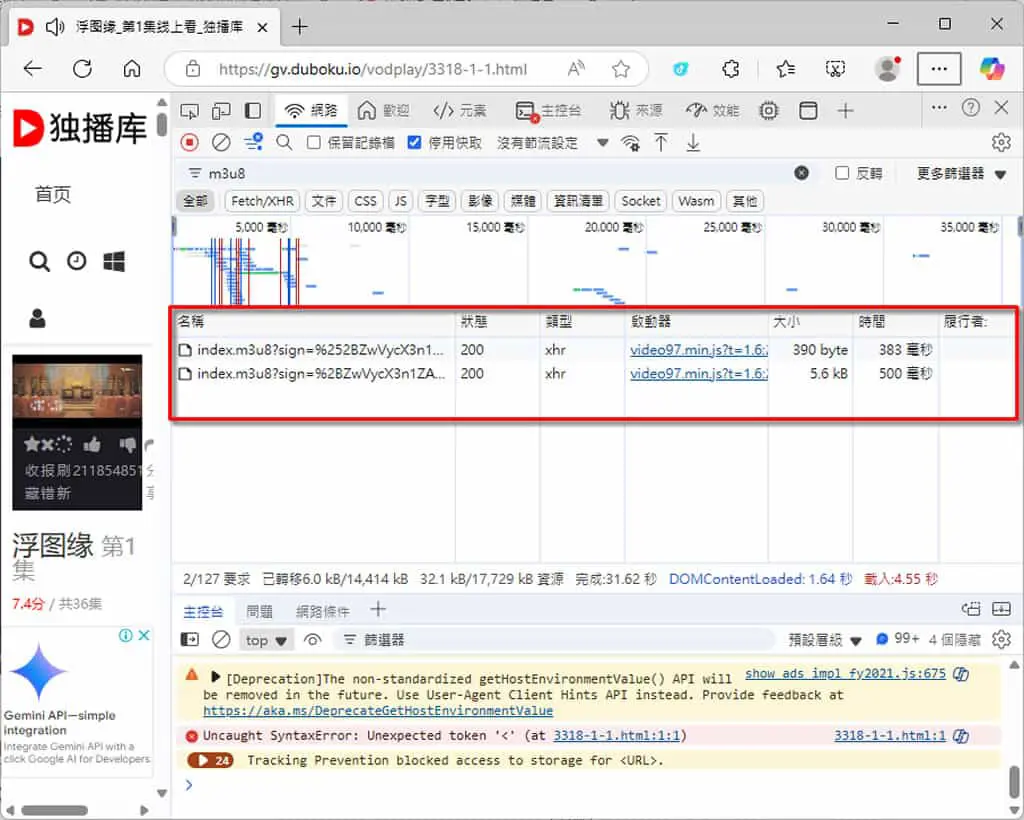Open console settings gear
This screenshot has height=820, width=1024.
pos(1001,639)
